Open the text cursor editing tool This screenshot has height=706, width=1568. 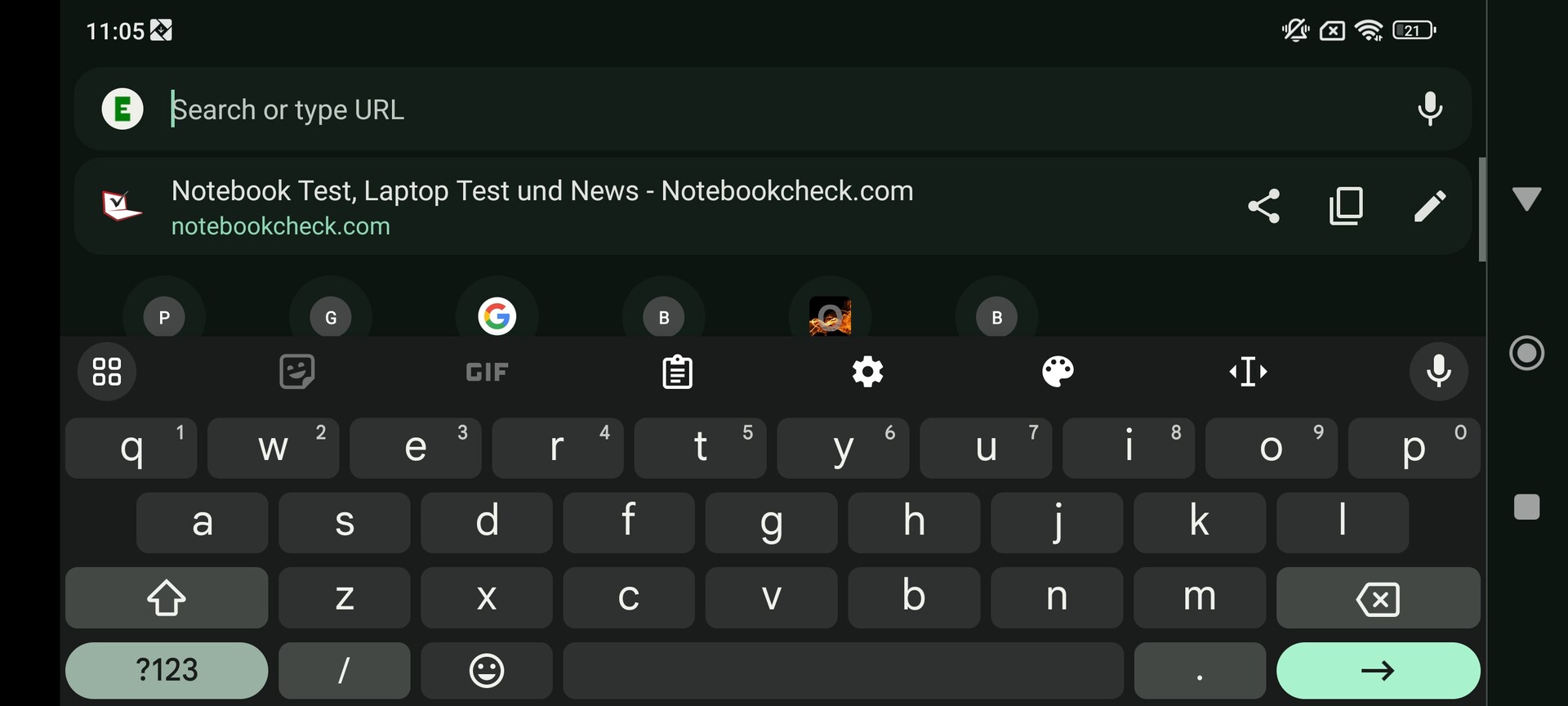point(1248,372)
